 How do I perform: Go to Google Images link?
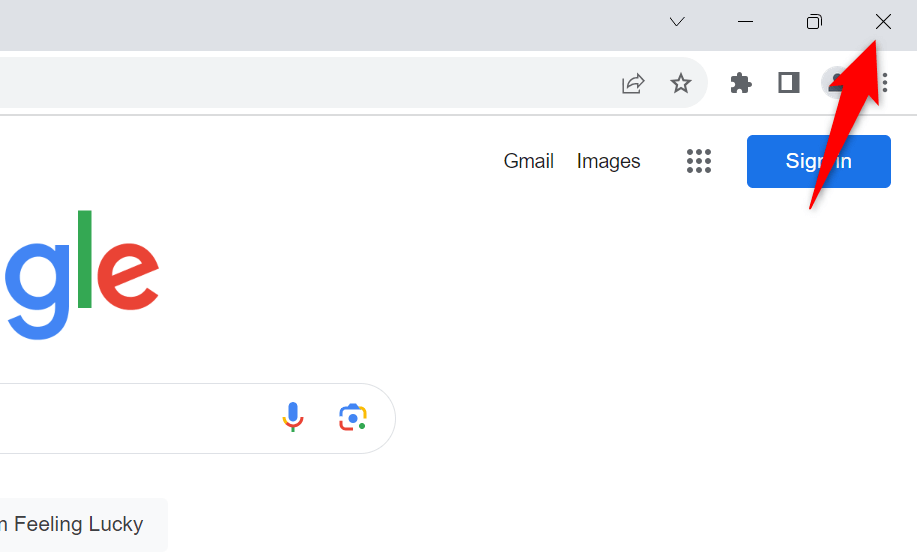click(x=608, y=161)
